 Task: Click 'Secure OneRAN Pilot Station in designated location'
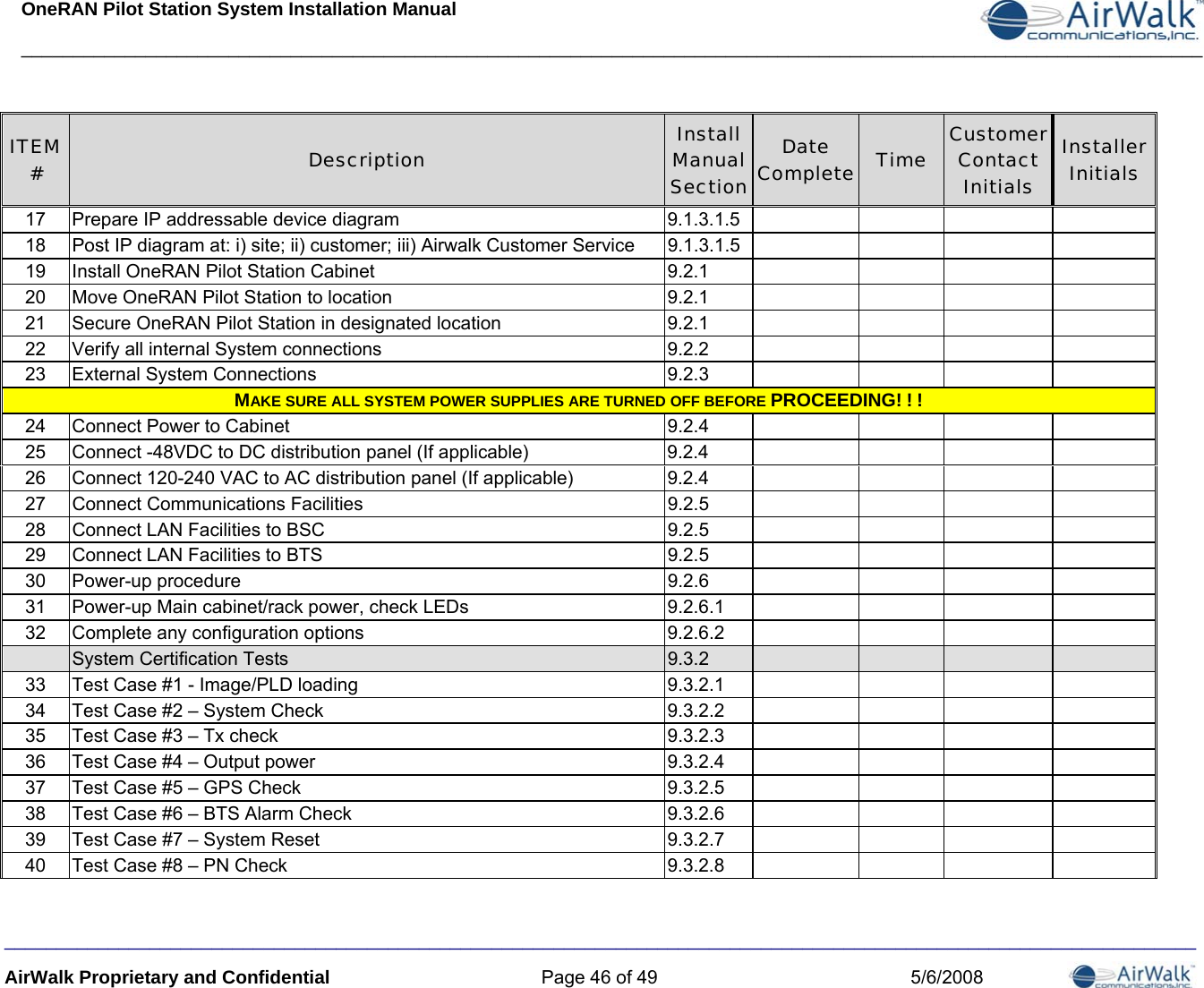point(286,323)
